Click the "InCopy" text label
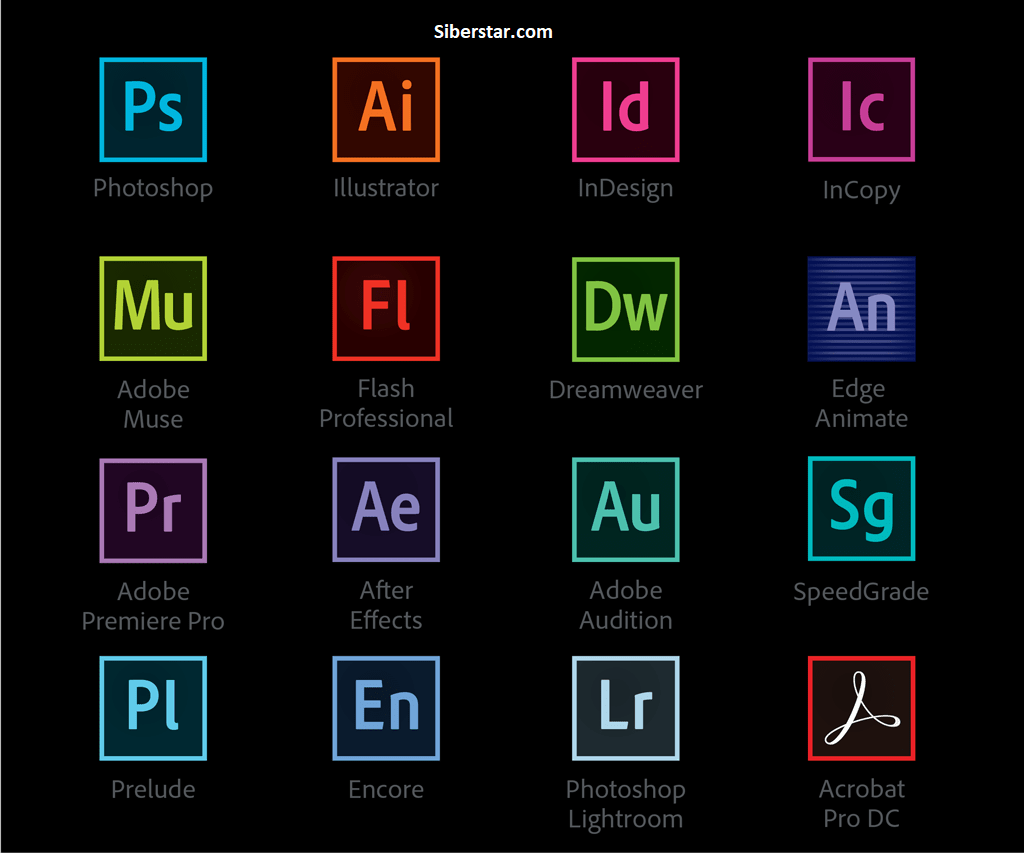The width and height of the screenshot is (1024, 853). pyautogui.click(x=861, y=191)
